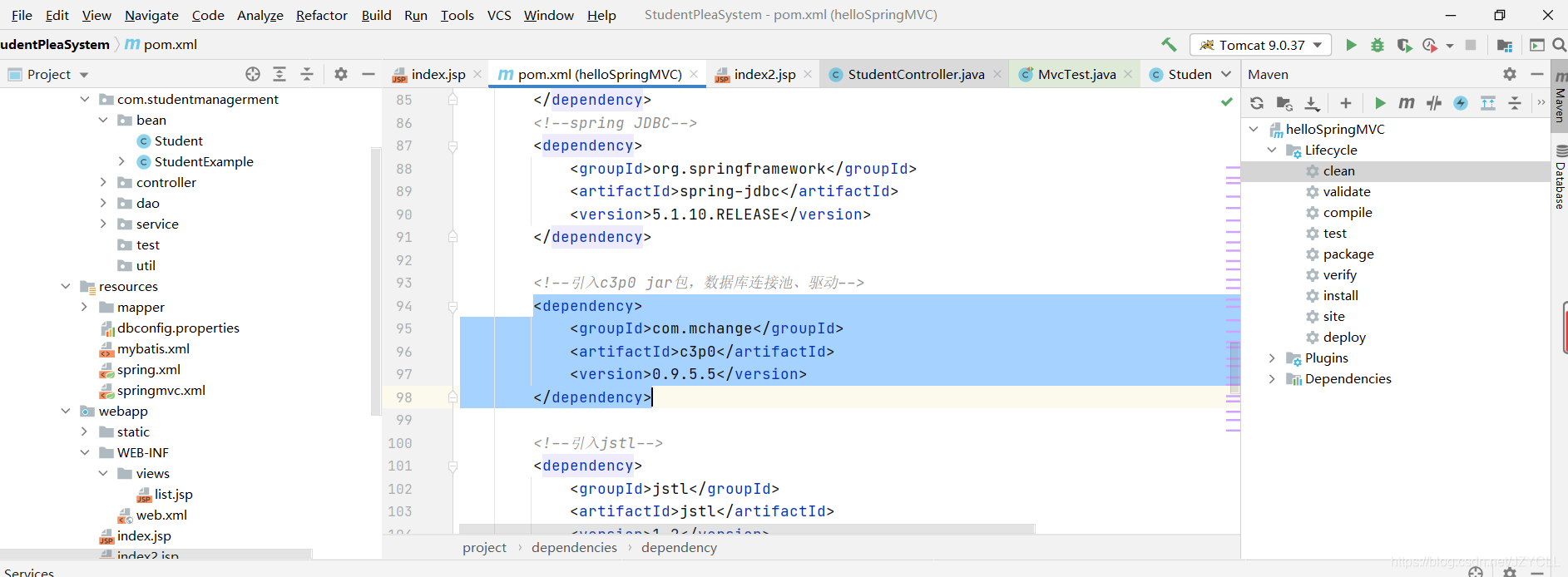Select the clean lifecycle phase

point(1338,170)
